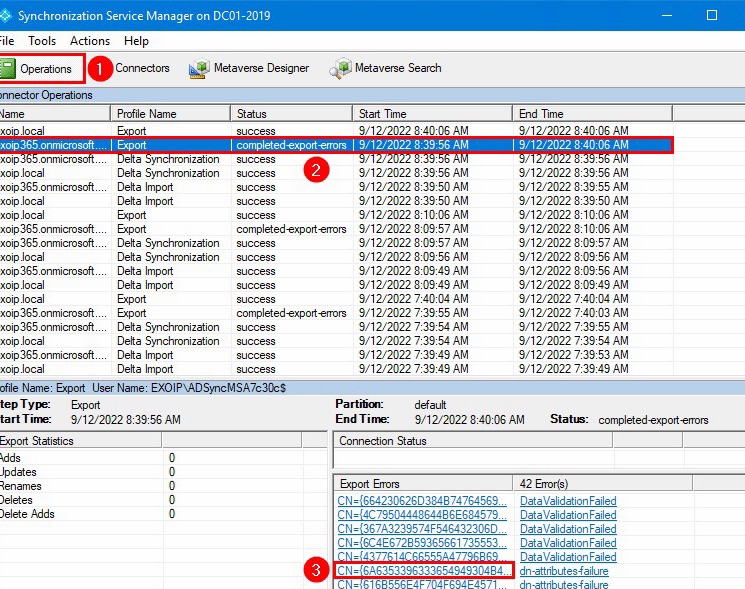The height and width of the screenshot is (589, 745).
Task: Select the highlighted Export completed-export-errors row
Action: click(x=336, y=145)
